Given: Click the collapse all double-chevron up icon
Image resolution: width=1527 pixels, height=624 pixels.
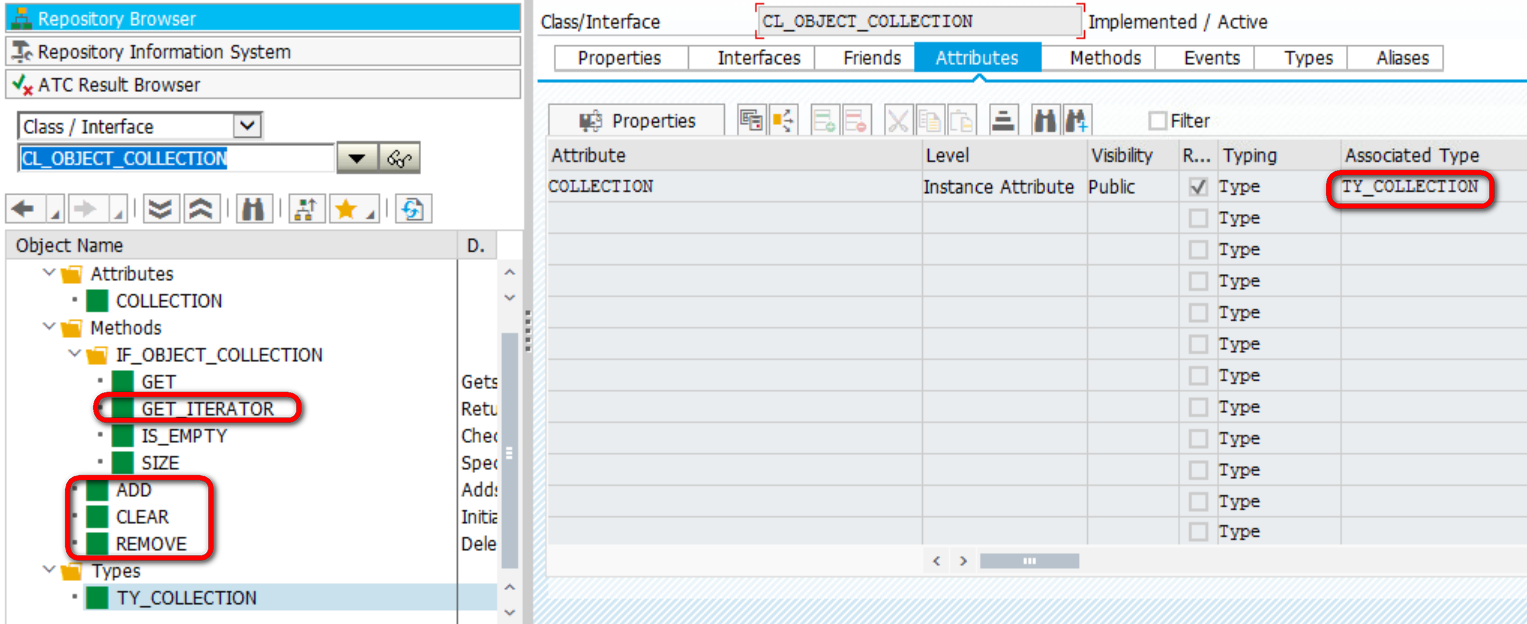Looking at the screenshot, I should coord(201,208).
